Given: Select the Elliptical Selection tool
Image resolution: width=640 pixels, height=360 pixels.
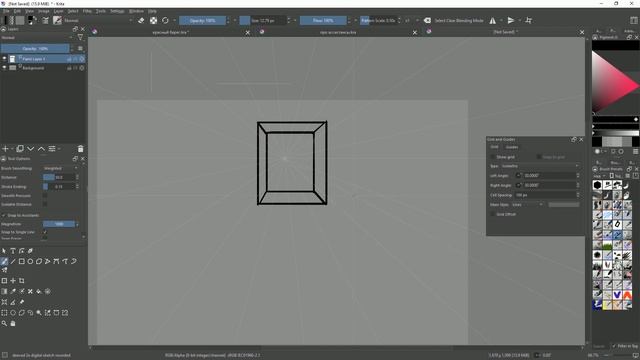Looking at the screenshot, I should tap(13, 313).
